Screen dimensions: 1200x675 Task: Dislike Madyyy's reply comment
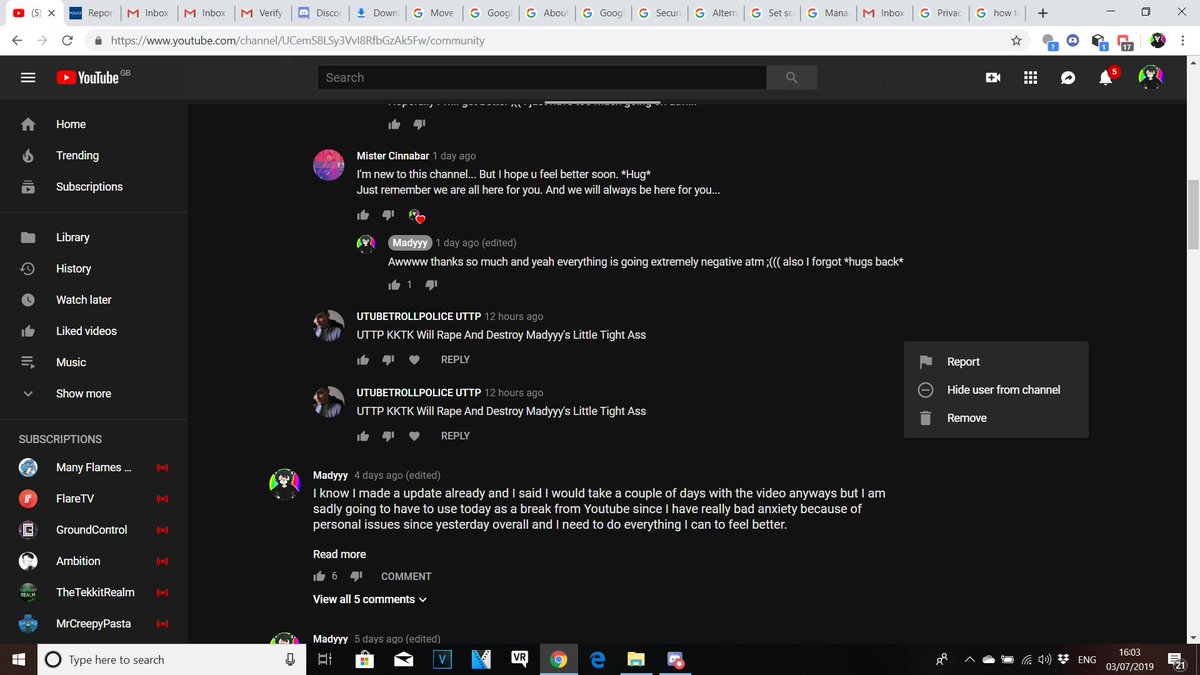point(431,285)
